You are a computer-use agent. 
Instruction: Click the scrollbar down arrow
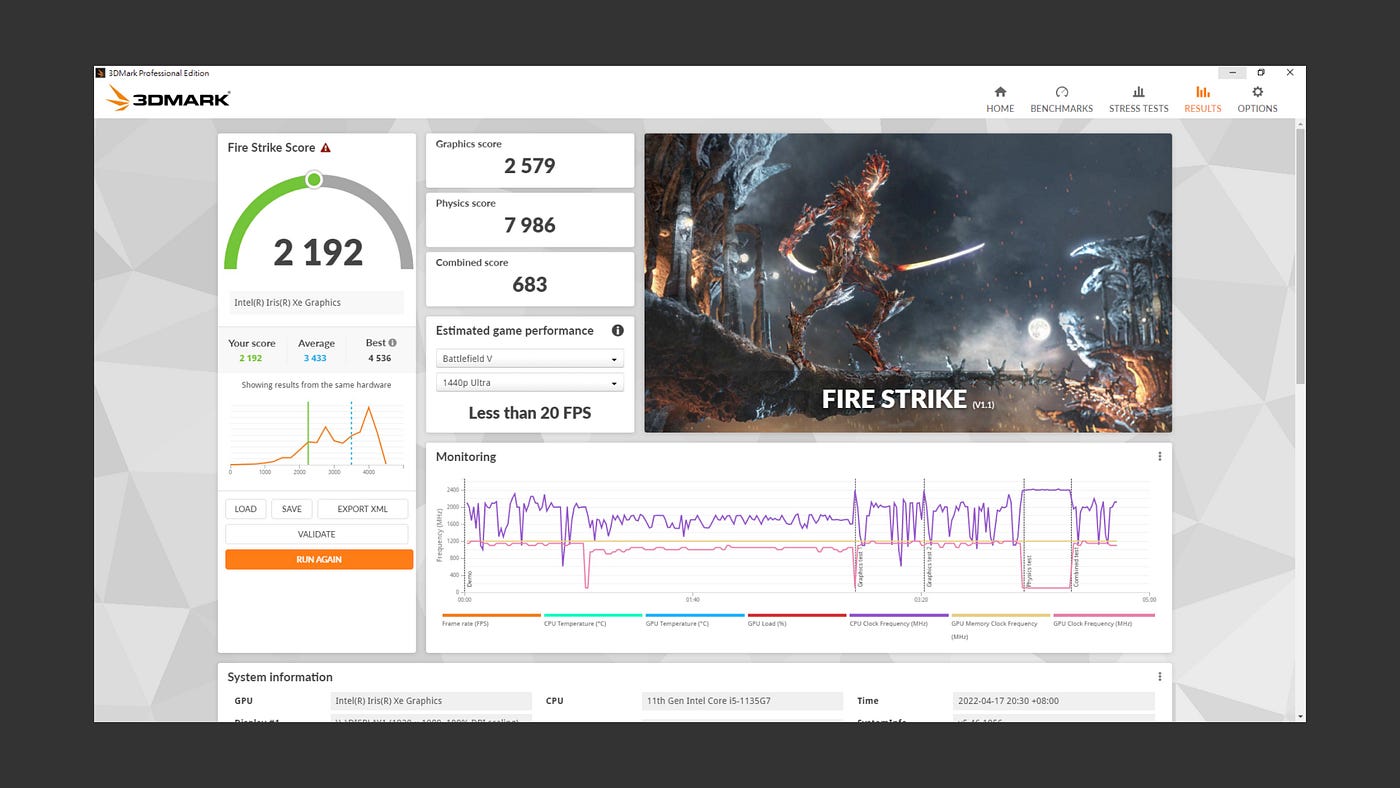tap(1300, 716)
